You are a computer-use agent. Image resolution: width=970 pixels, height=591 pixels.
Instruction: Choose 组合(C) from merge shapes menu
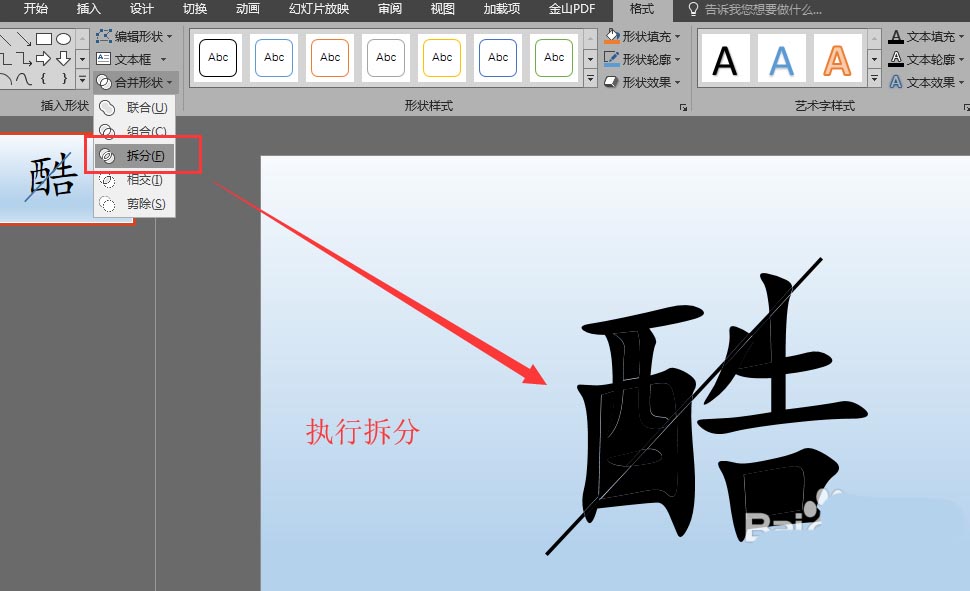134,131
